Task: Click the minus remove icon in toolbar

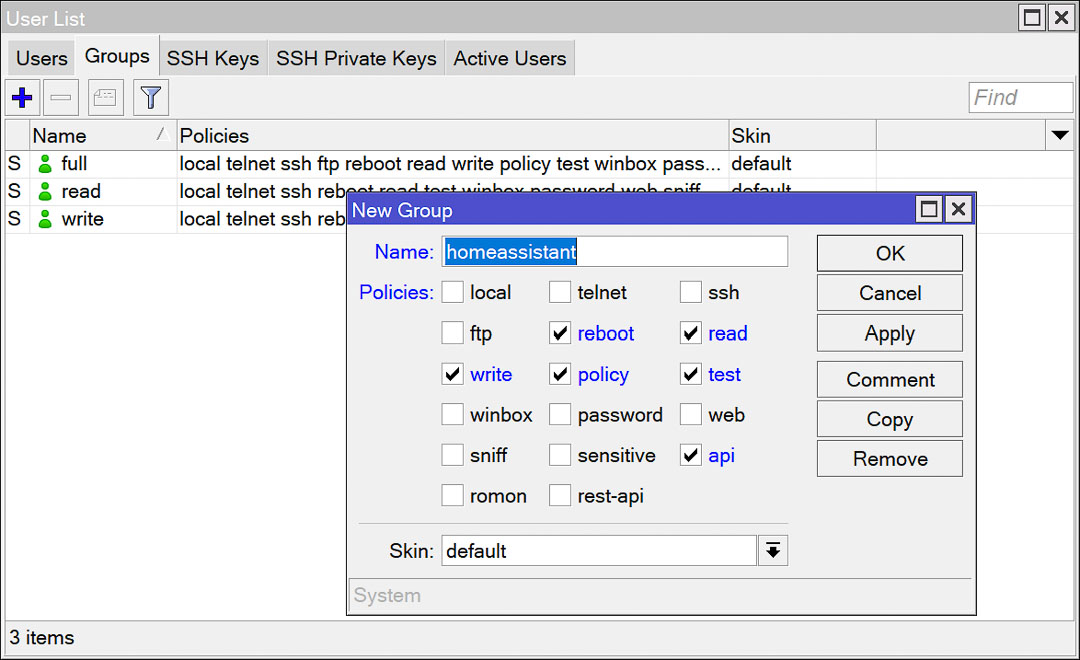Action: tap(61, 98)
